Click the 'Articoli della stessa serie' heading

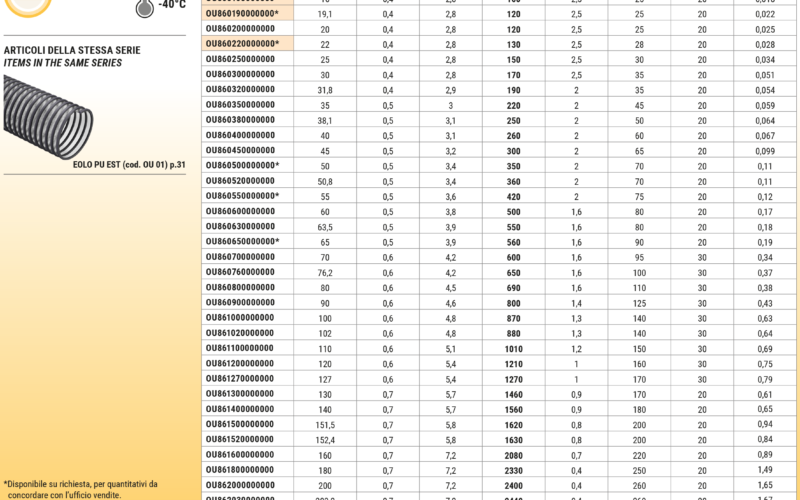(72, 50)
